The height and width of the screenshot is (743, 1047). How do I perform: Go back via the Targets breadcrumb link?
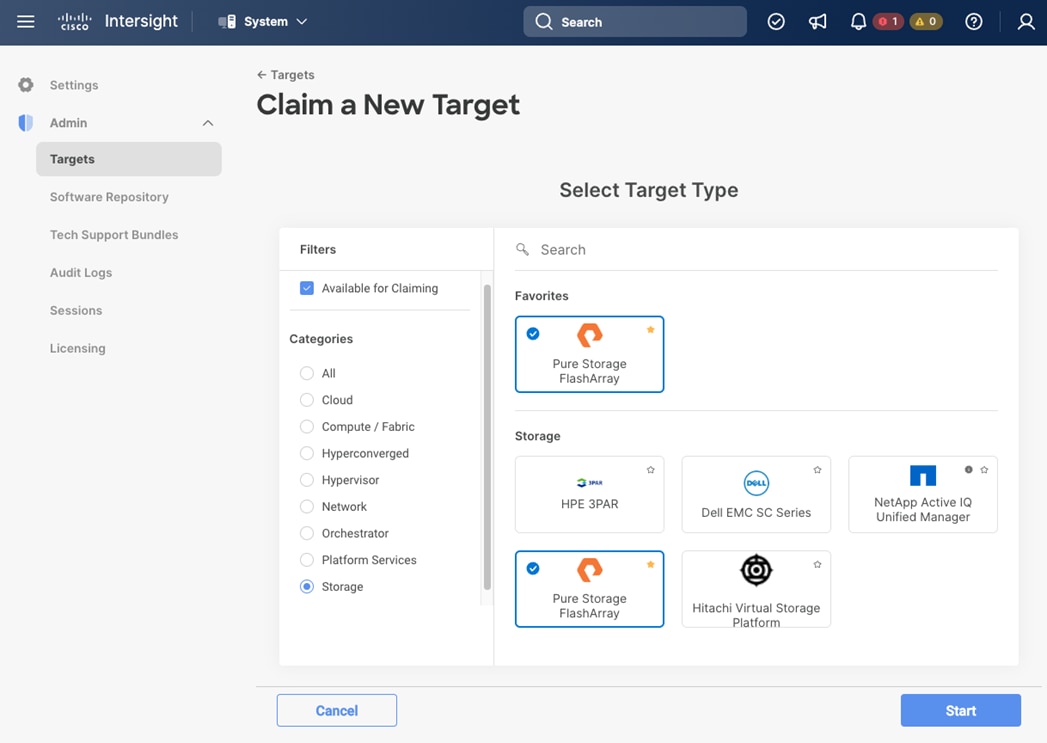click(286, 75)
